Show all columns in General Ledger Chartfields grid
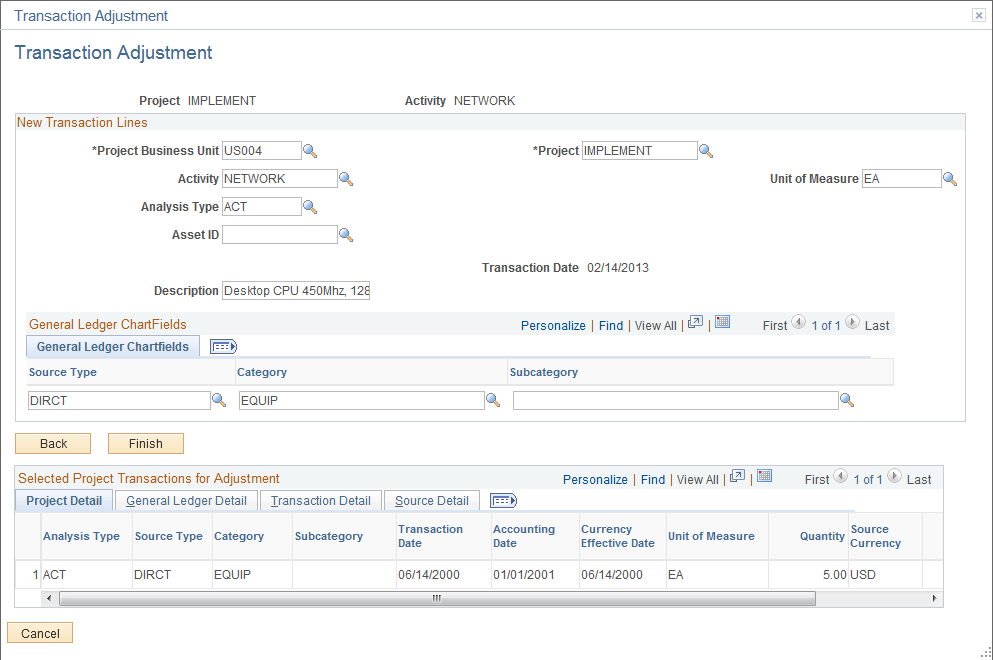The width and height of the screenshot is (993, 660). (222, 346)
